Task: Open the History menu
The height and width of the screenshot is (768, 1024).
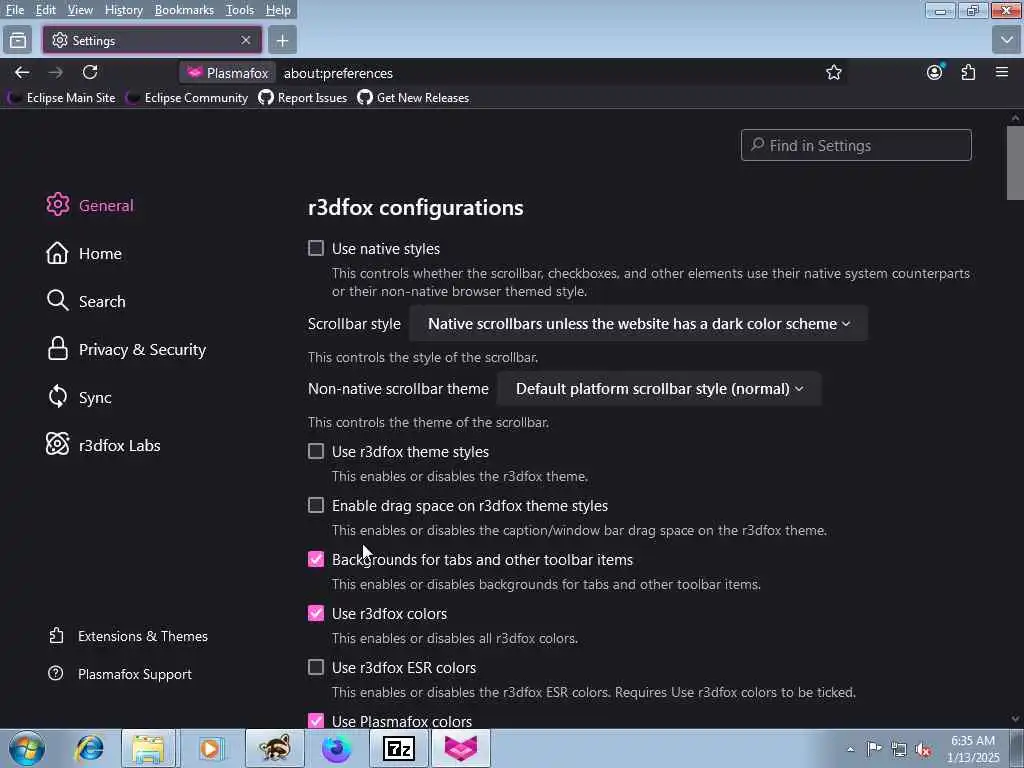Action: pyautogui.click(x=123, y=10)
